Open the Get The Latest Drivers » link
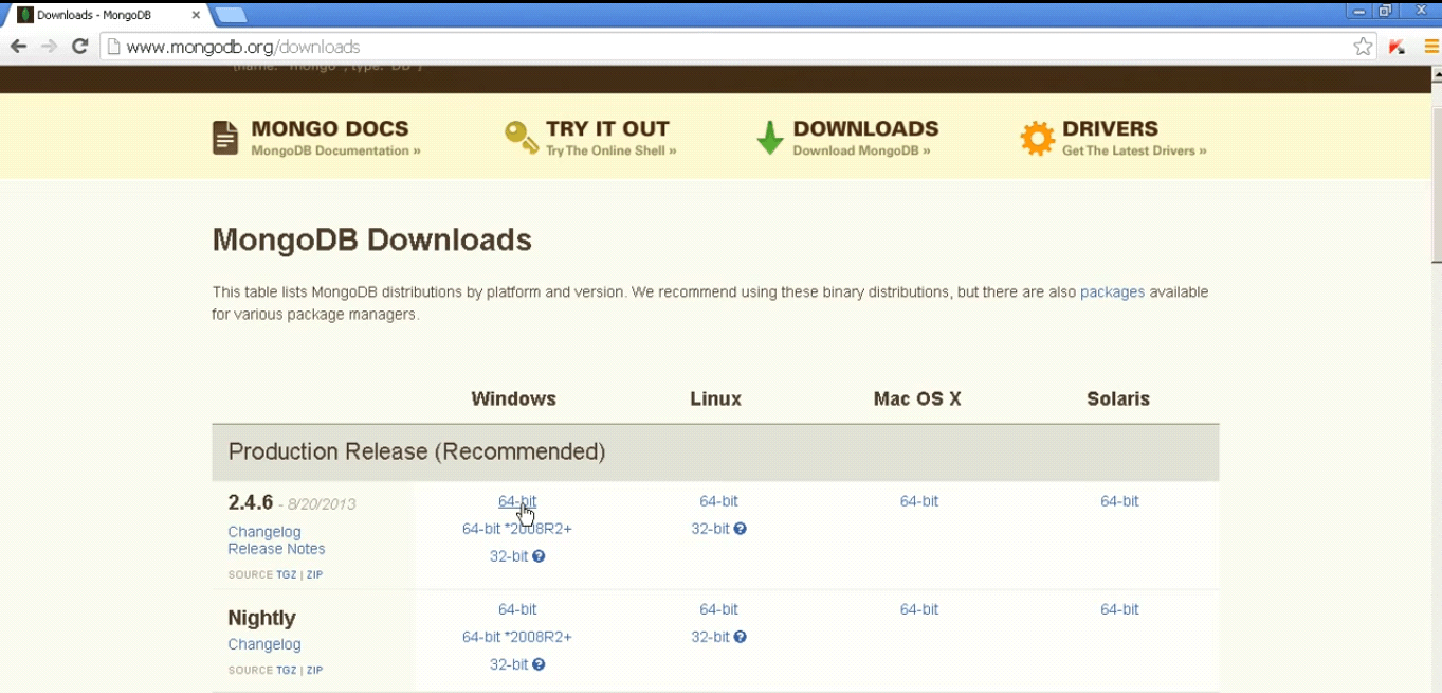 point(1134,151)
